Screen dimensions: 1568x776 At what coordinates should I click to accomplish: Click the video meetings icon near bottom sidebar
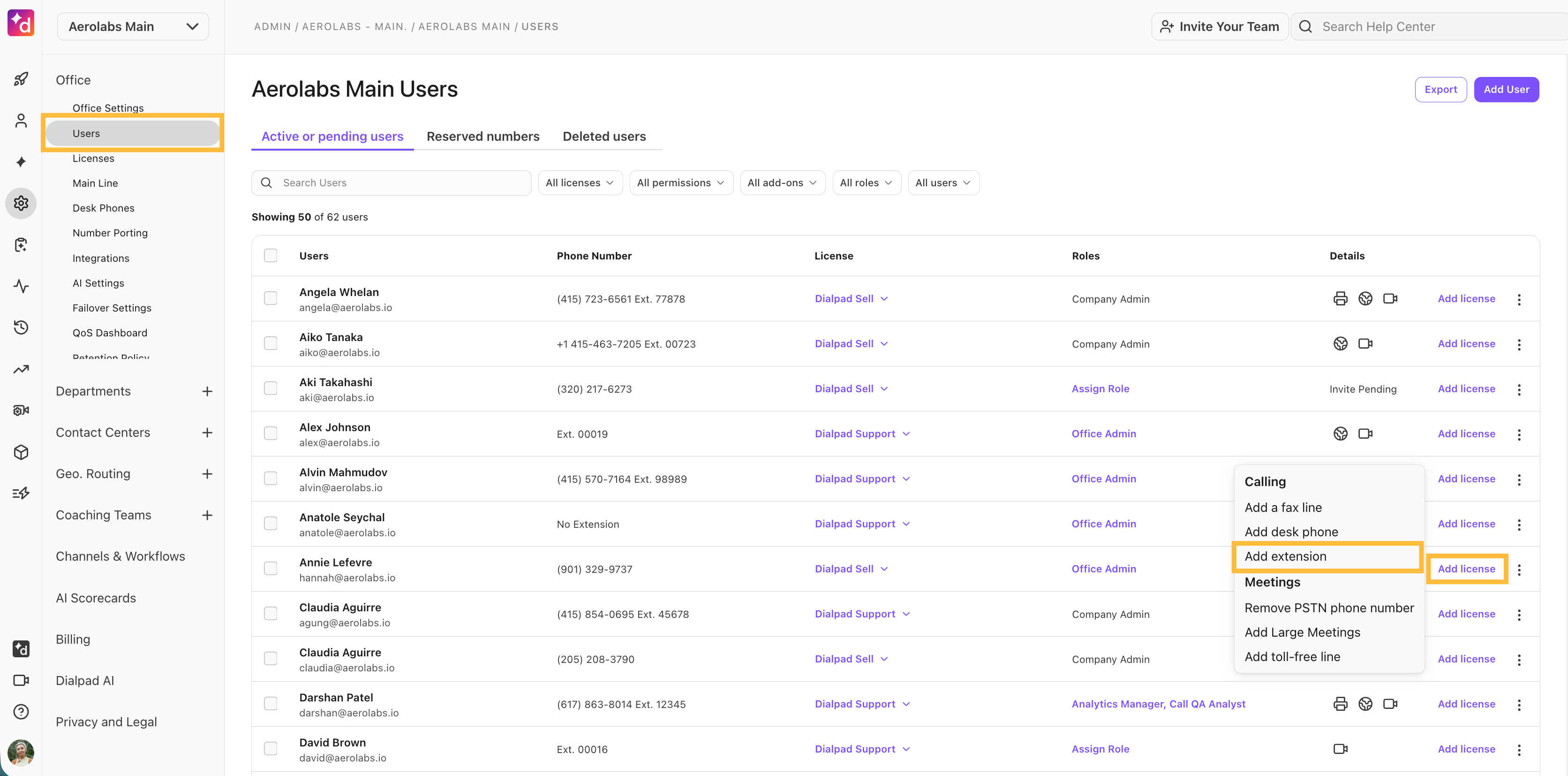pyautogui.click(x=21, y=680)
